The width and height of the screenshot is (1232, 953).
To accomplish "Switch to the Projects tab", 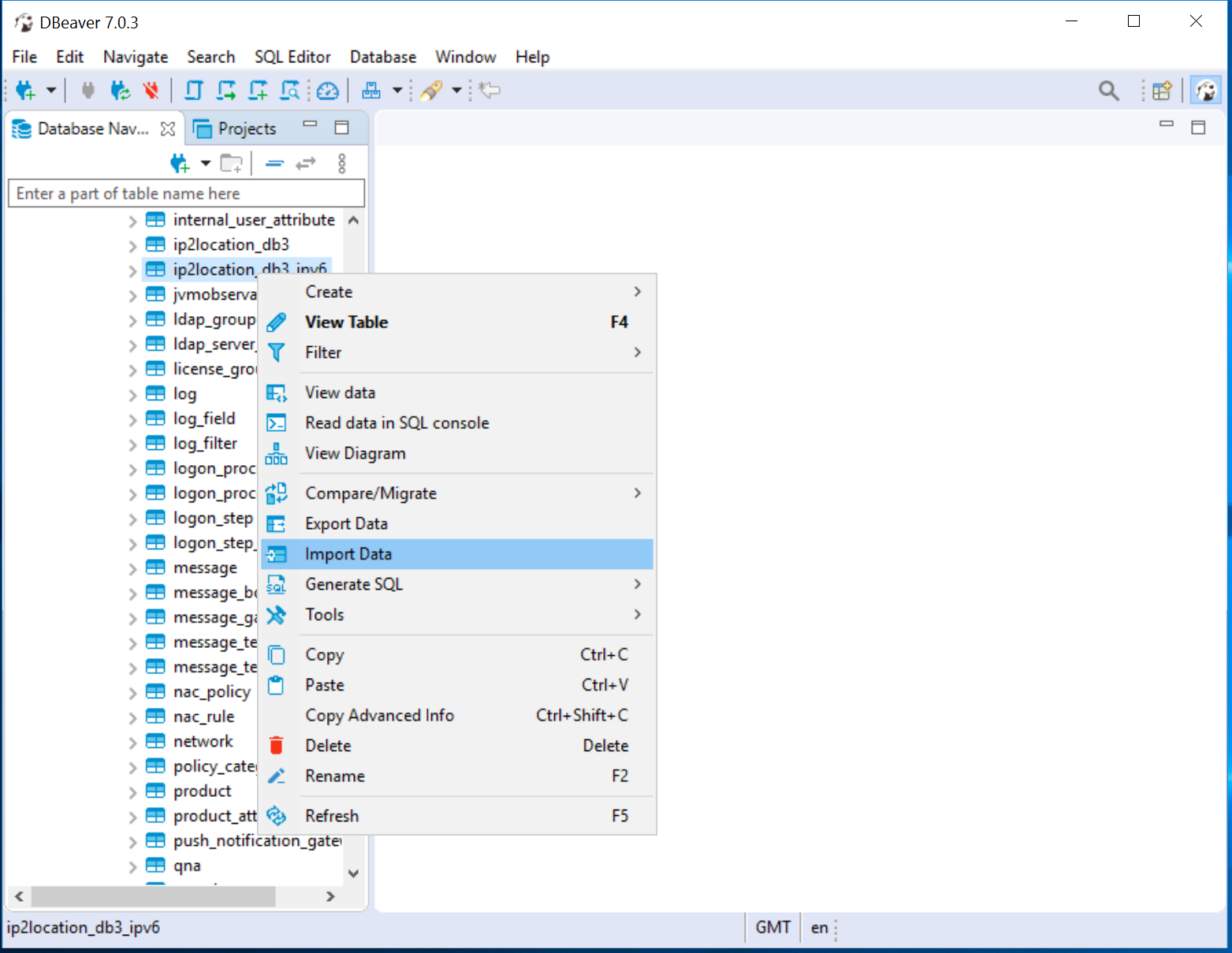I will click(246, 128).
